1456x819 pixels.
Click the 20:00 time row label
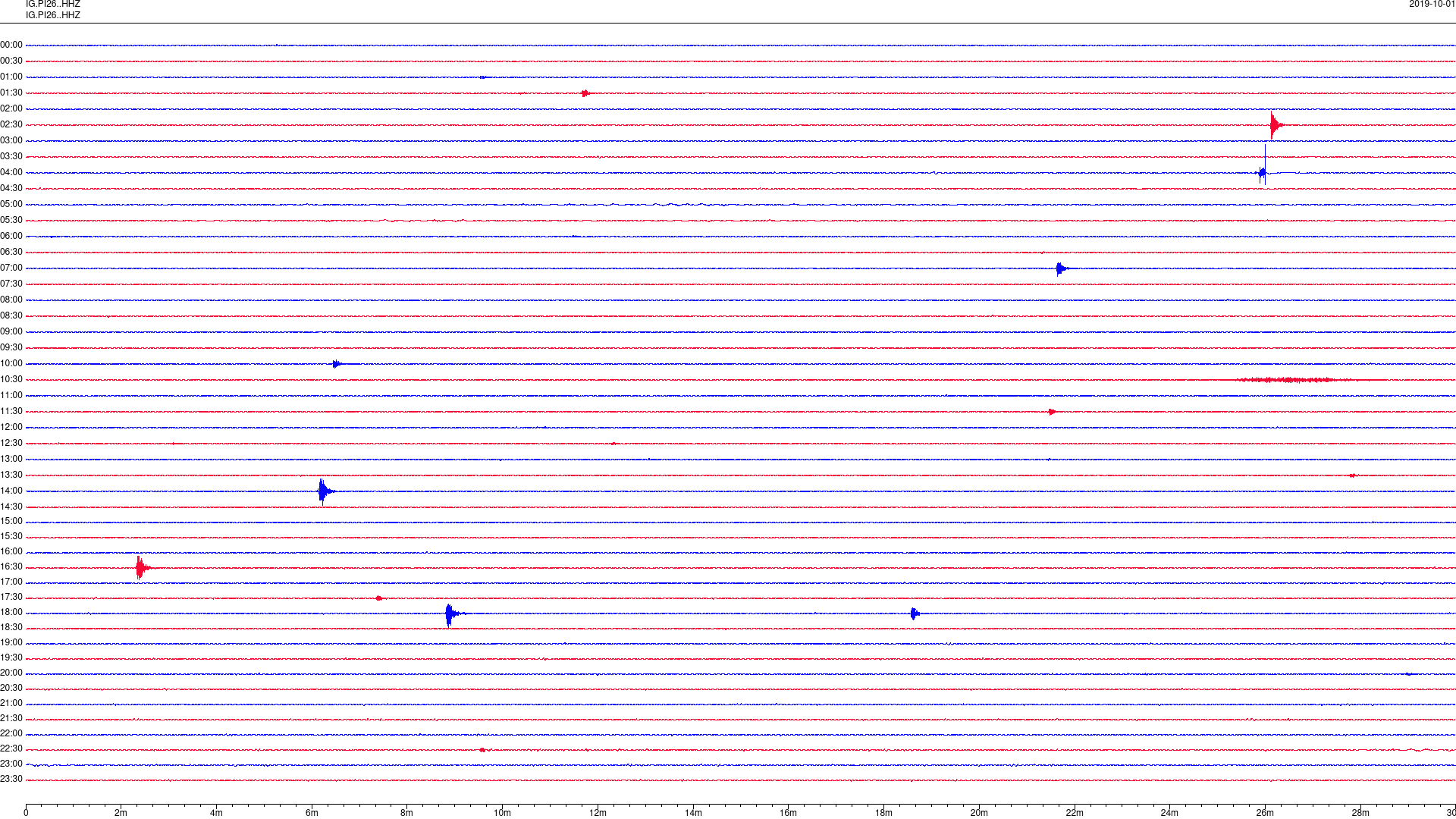coord(11,673)
